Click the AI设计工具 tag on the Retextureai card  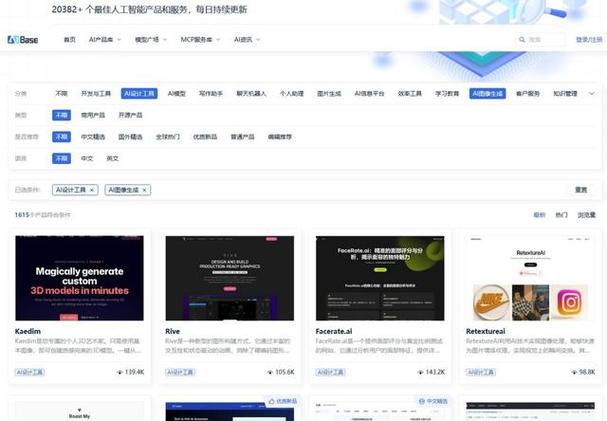click(481, 372)
